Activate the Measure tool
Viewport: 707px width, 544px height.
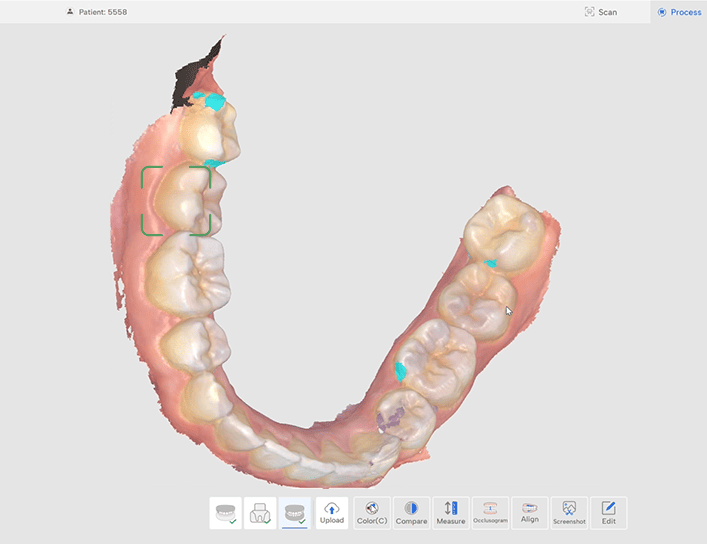coord(450,512)
